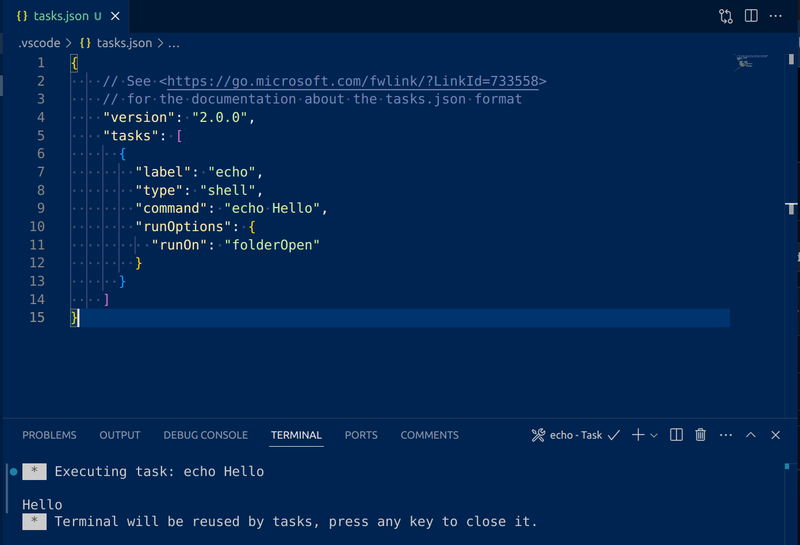The height and width of the screenshot is (545, 800).
Task: Open Changes compare icon in editor toolbar
Action: coord(726,16)
